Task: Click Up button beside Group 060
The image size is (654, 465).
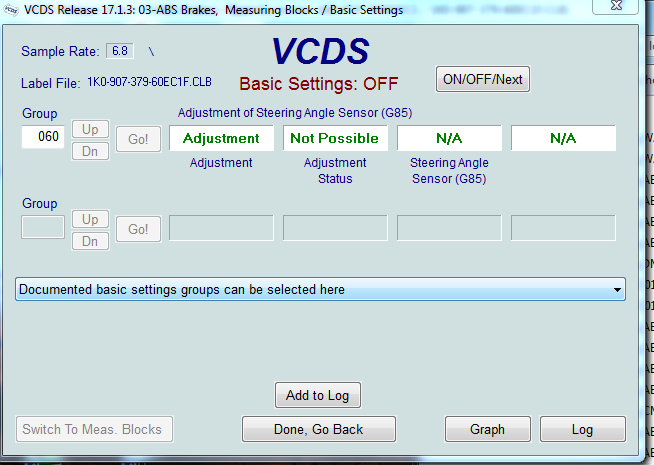Action: (91, 129)
